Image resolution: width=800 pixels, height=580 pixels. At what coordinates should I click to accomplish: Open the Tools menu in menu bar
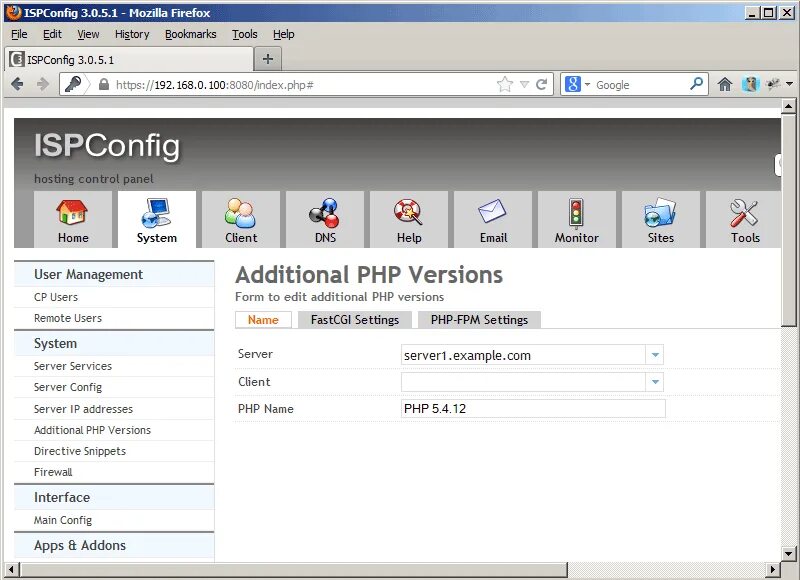[245, 34]
